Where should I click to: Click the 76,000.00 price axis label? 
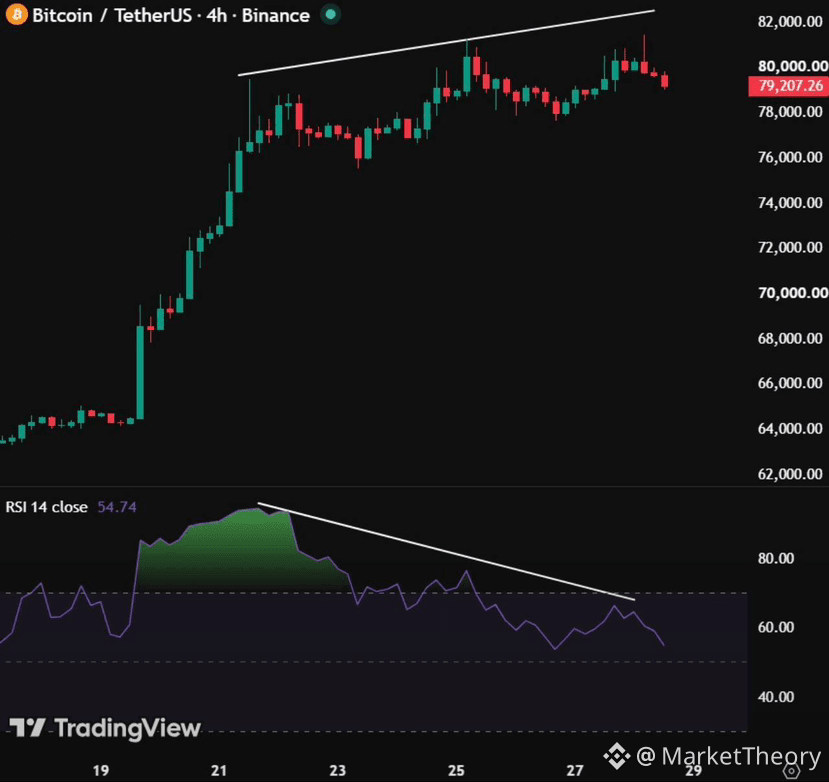click(x=790, y=157)
